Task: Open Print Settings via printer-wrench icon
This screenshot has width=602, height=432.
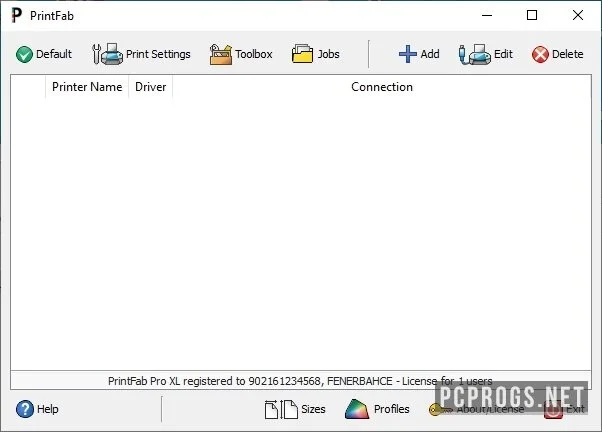Action: (x=107, y=54)
